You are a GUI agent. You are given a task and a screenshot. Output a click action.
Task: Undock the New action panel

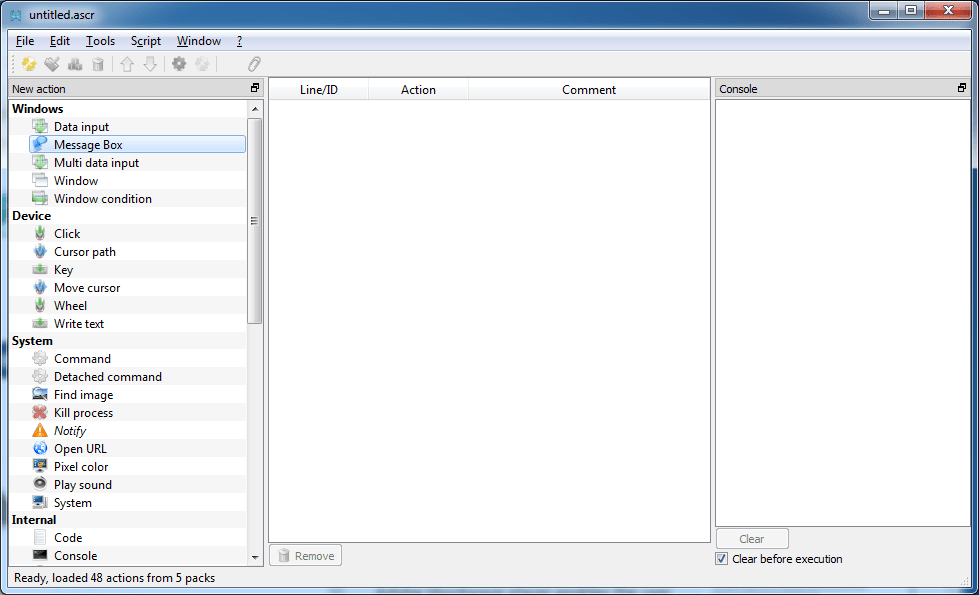tap(255, 88)
